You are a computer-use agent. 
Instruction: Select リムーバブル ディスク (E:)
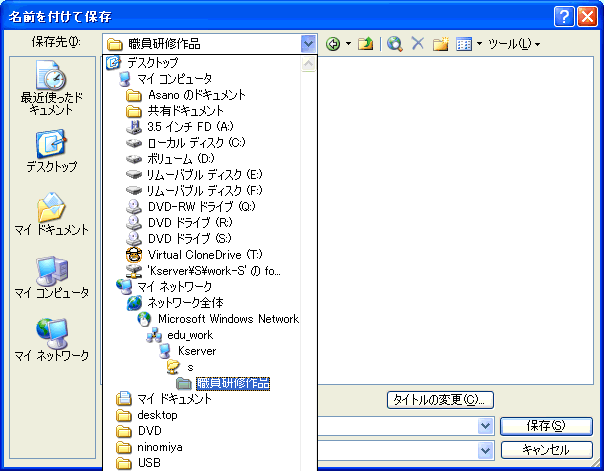pyautogui.click(x=195, y=175)
